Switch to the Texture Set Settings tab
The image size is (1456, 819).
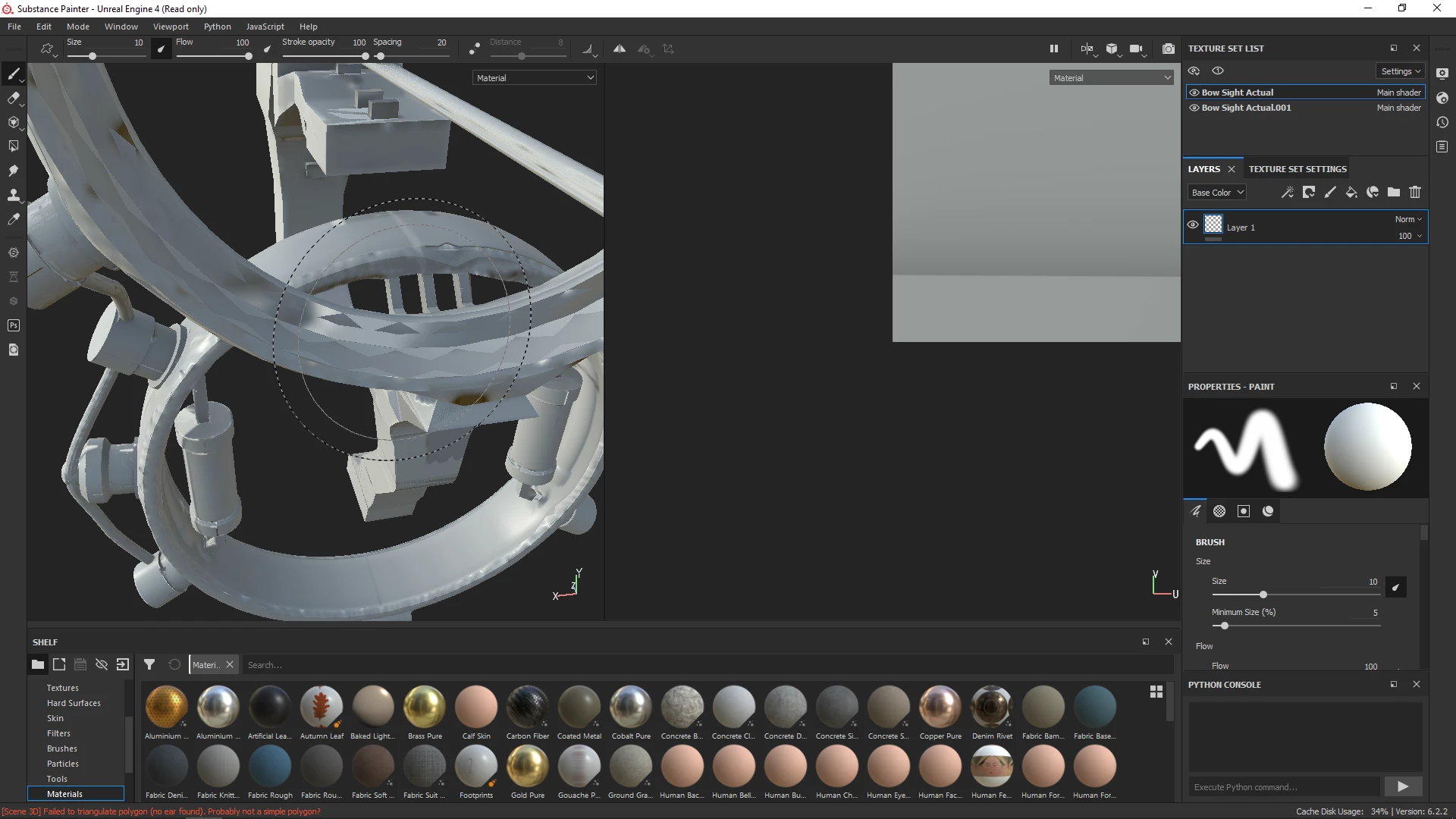(x=1298, y=169)
